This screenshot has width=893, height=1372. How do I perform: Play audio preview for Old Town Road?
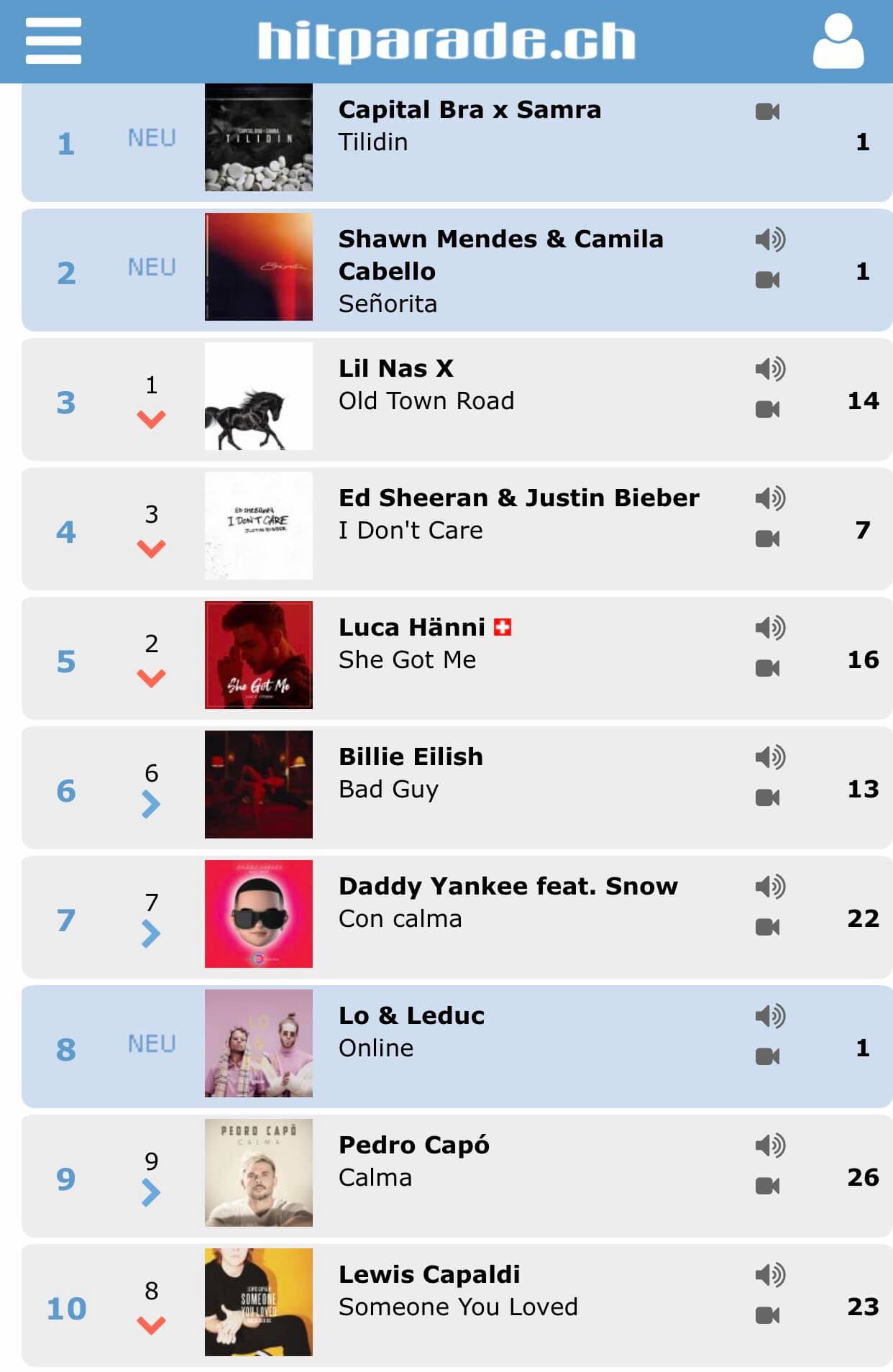click(770, 368)
